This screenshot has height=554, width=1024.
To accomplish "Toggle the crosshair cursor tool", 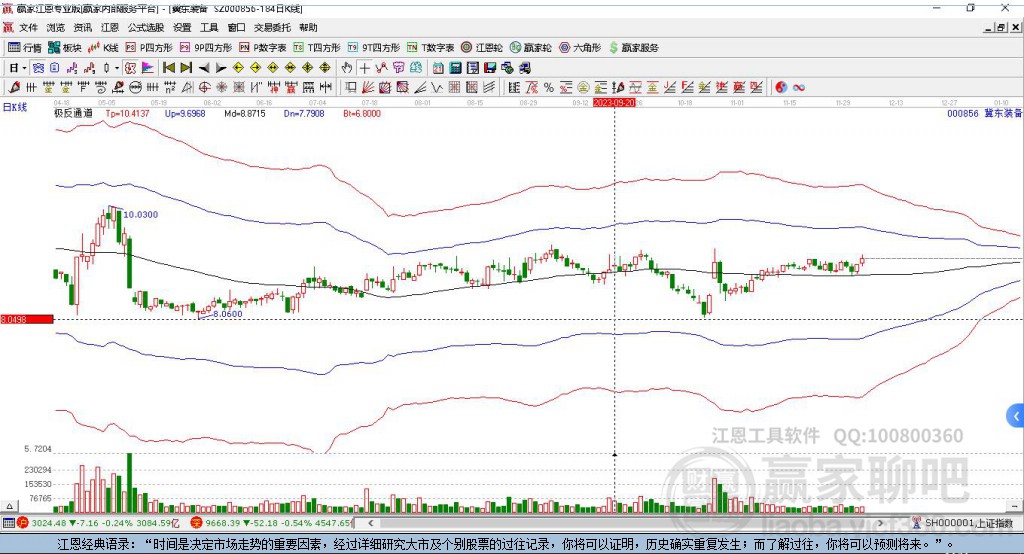I will (364, 67).
